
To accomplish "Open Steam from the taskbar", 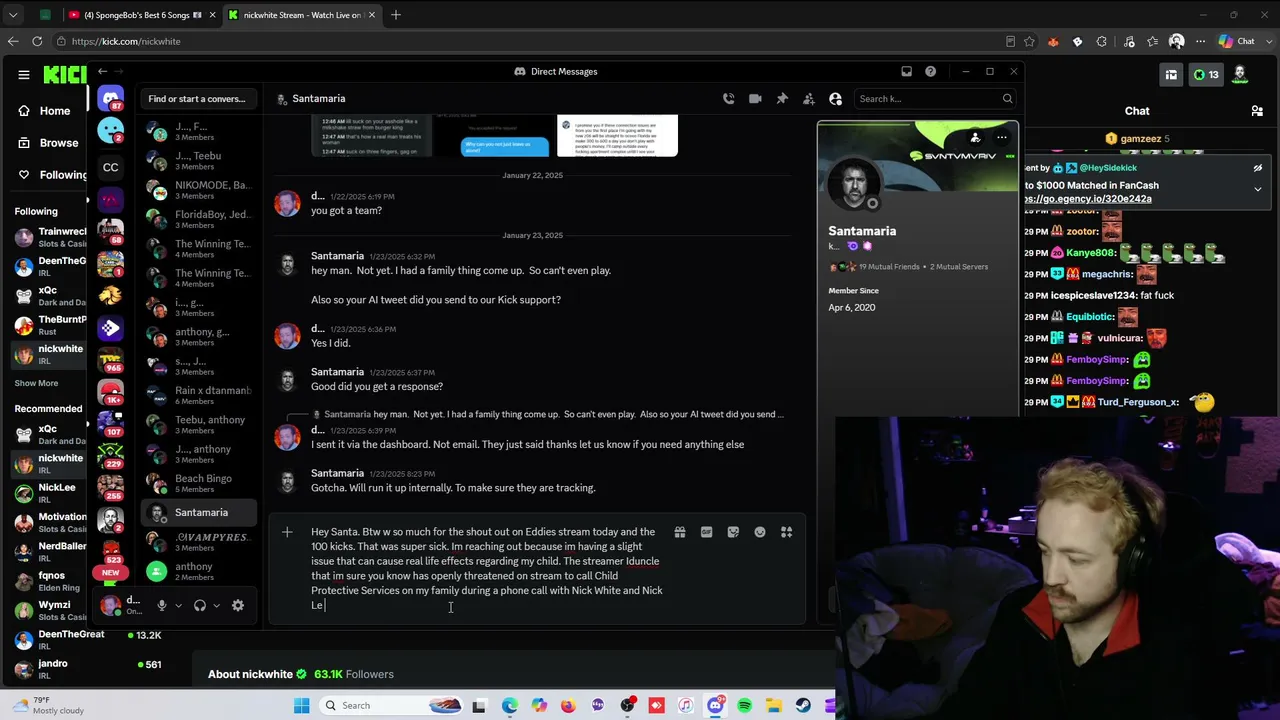I will click(803, 706).
